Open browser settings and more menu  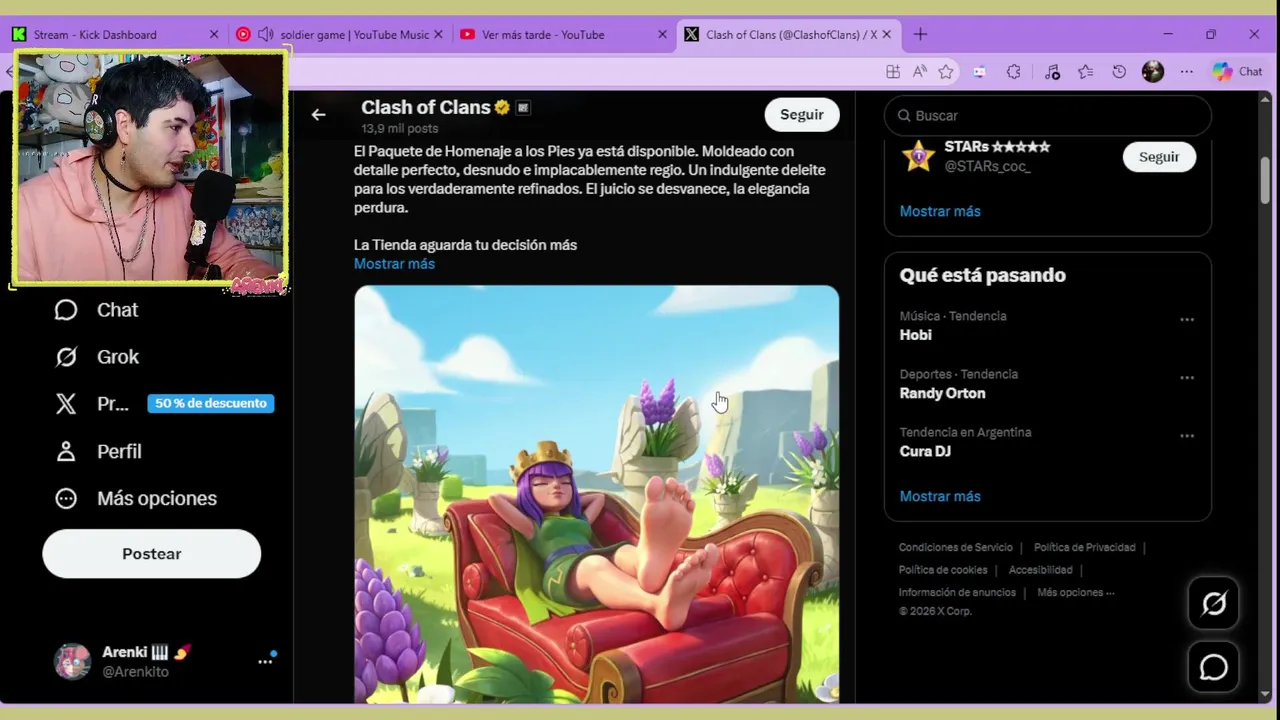pos(1186,72)
